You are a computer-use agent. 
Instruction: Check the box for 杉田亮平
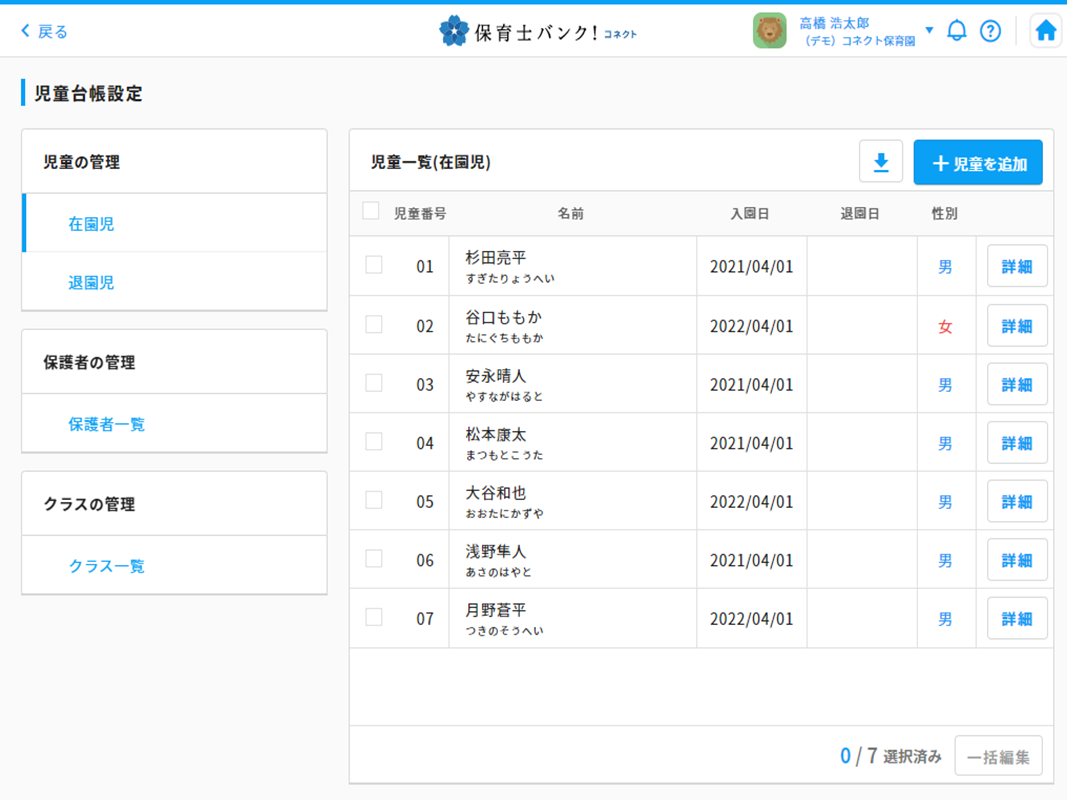(x=374, y=265)
